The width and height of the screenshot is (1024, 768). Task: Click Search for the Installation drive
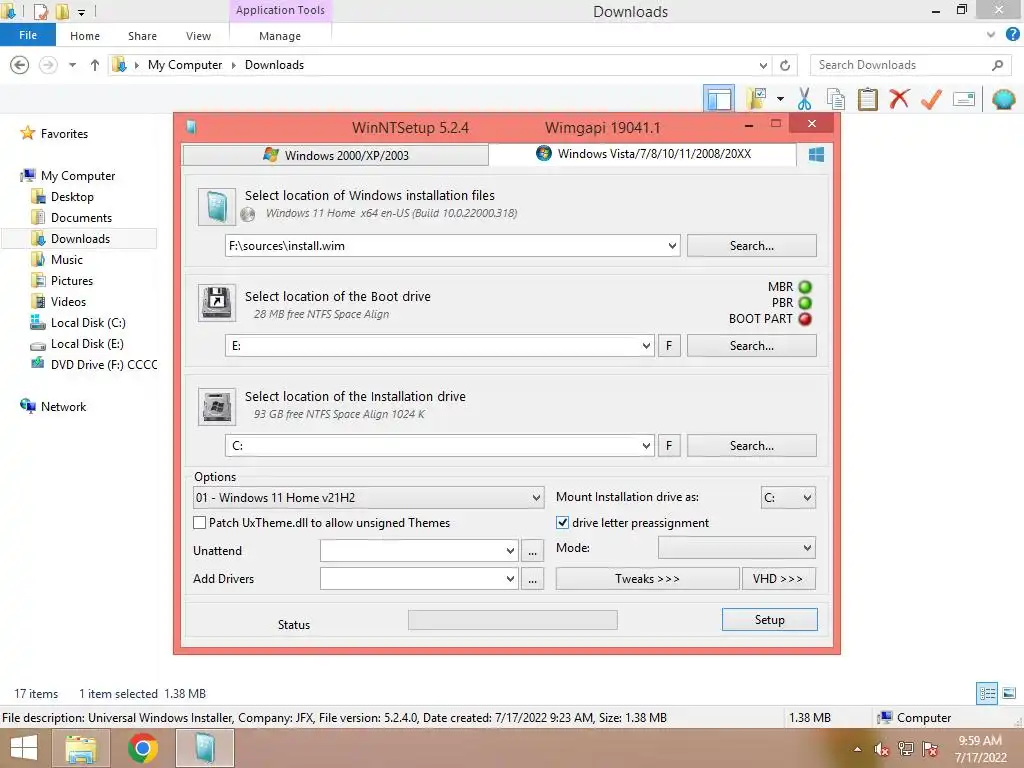click(x=752, y=446)
